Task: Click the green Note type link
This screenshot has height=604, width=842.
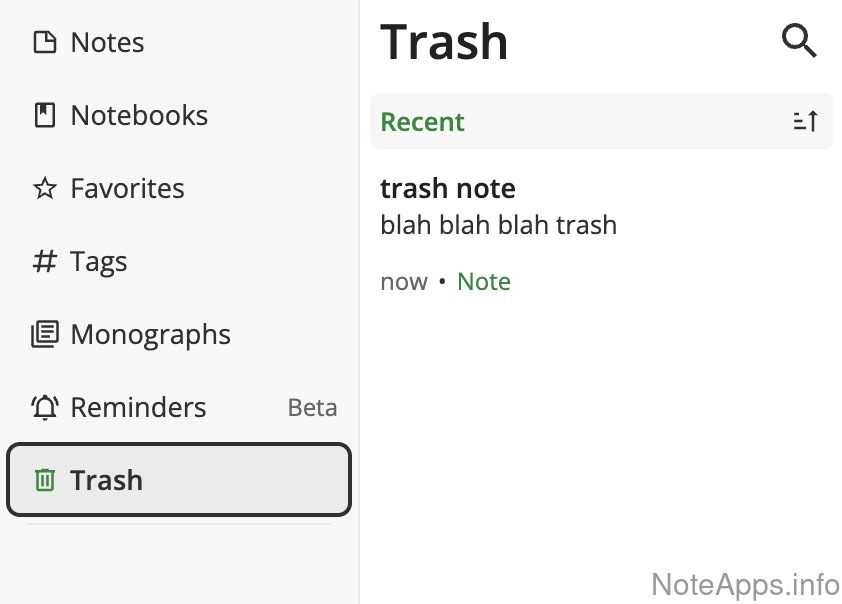Action: [x=484, y=282]
